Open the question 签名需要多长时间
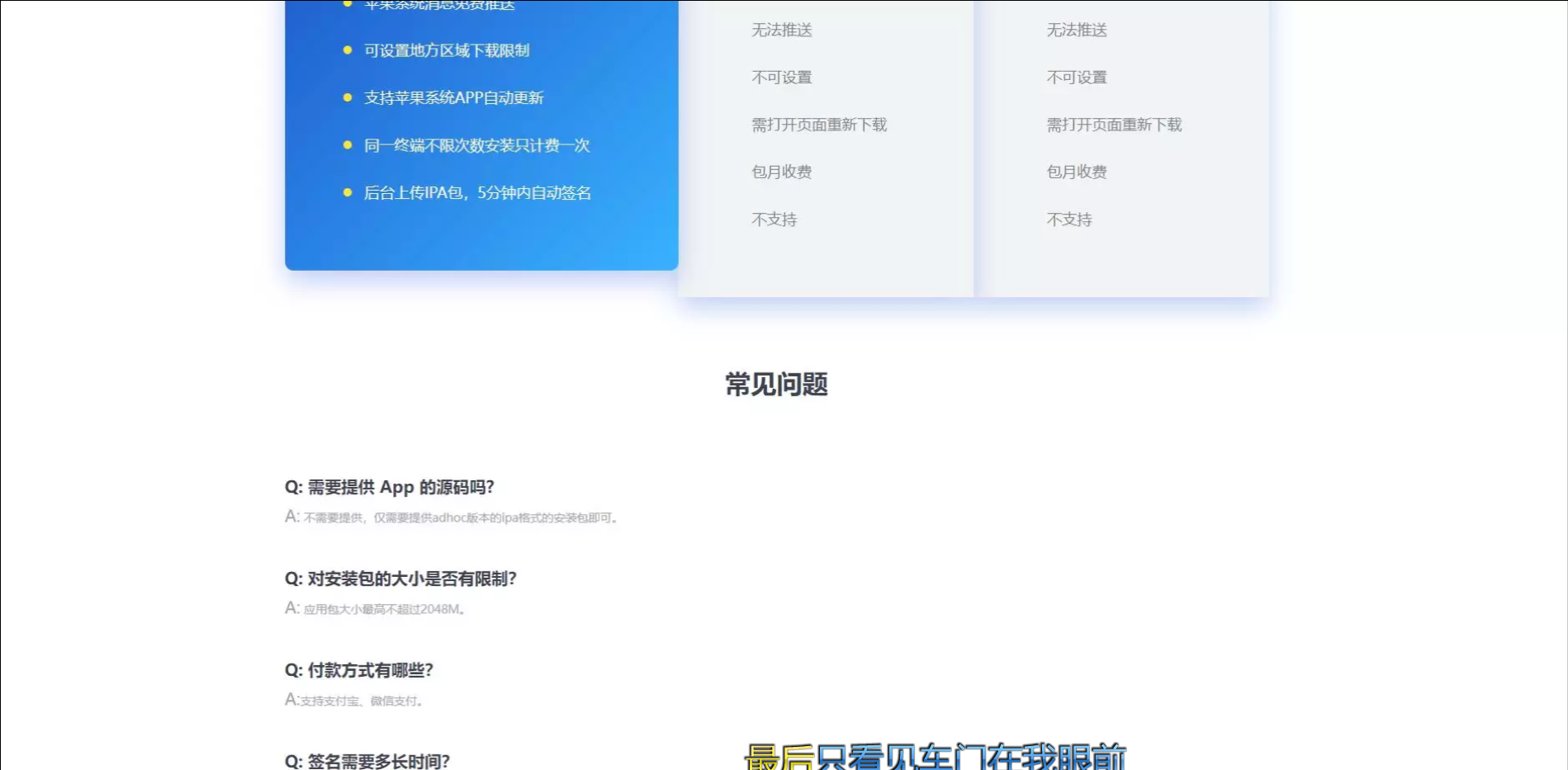The image size is (1568, 770). [x=367, y=761]
